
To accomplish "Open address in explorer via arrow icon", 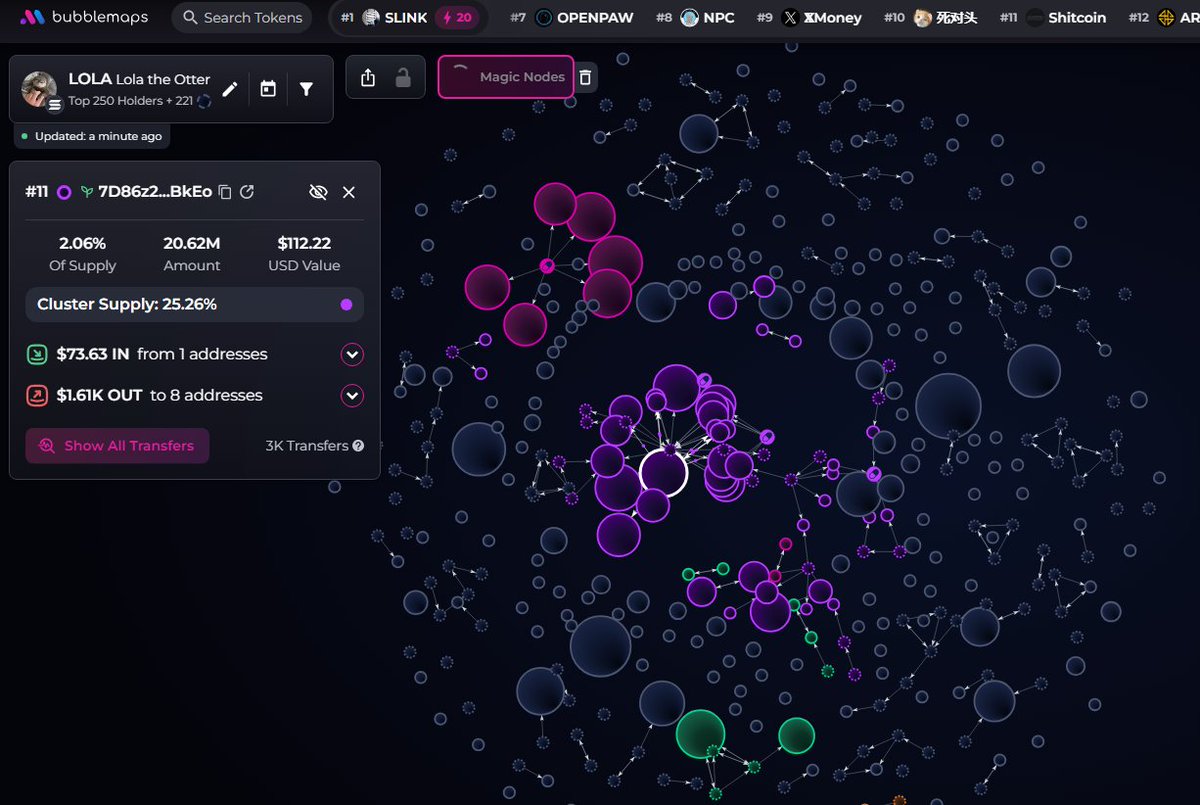I will tap(247, 192).
